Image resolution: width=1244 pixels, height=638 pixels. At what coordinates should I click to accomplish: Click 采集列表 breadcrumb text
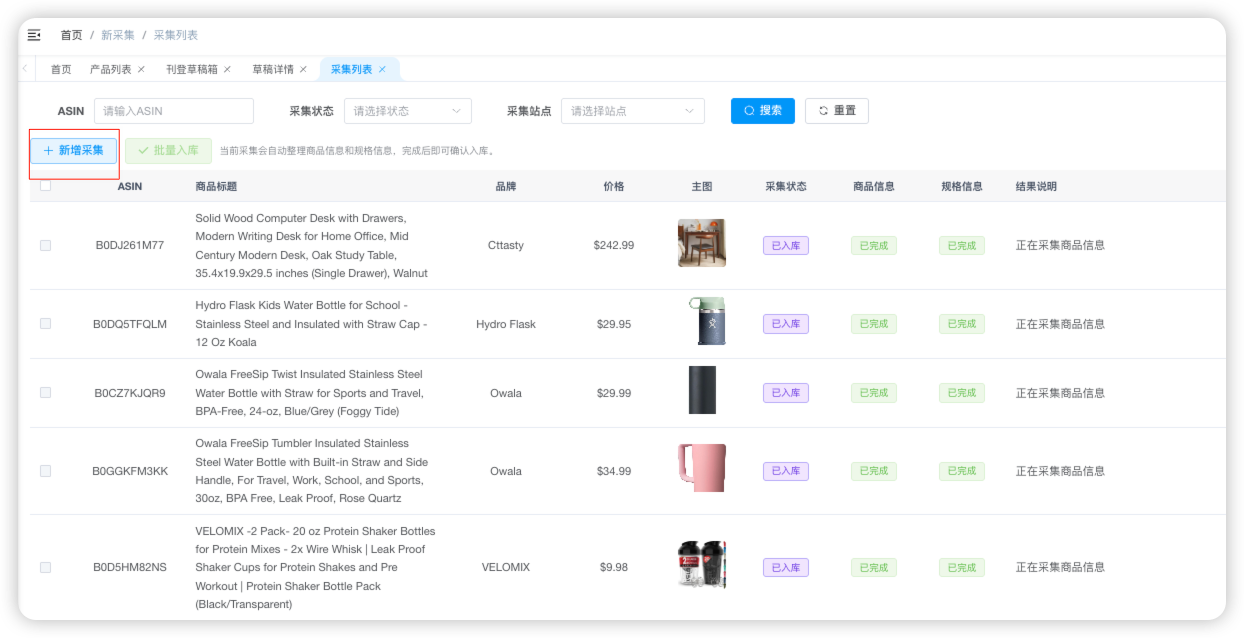click(176, 35)
